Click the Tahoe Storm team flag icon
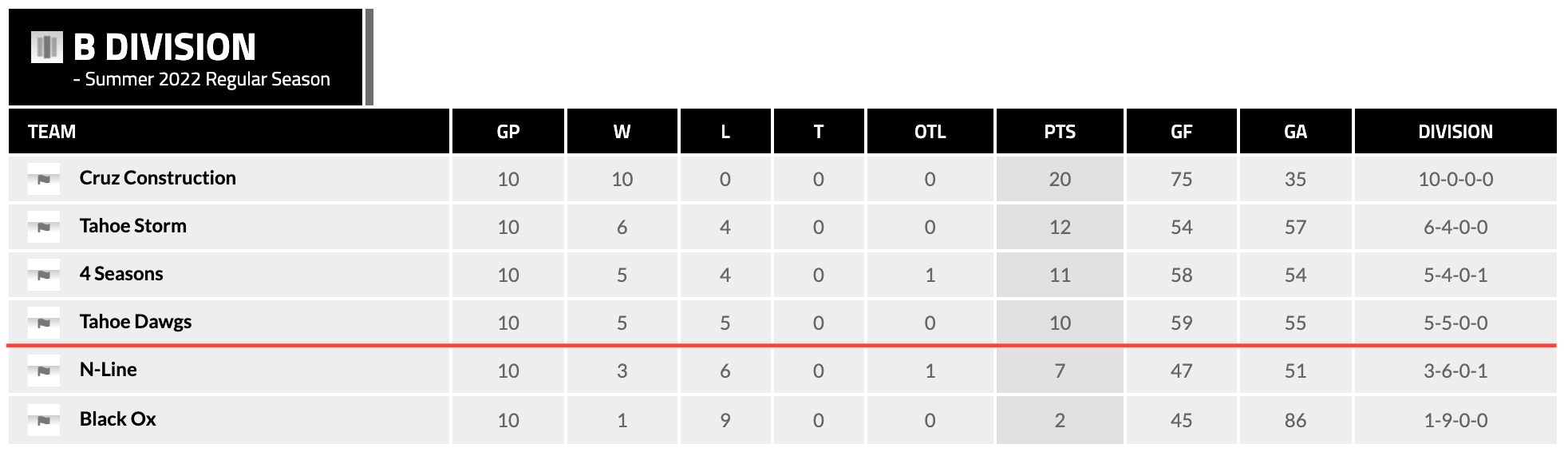1568x456 pixels. pos(44,227)
